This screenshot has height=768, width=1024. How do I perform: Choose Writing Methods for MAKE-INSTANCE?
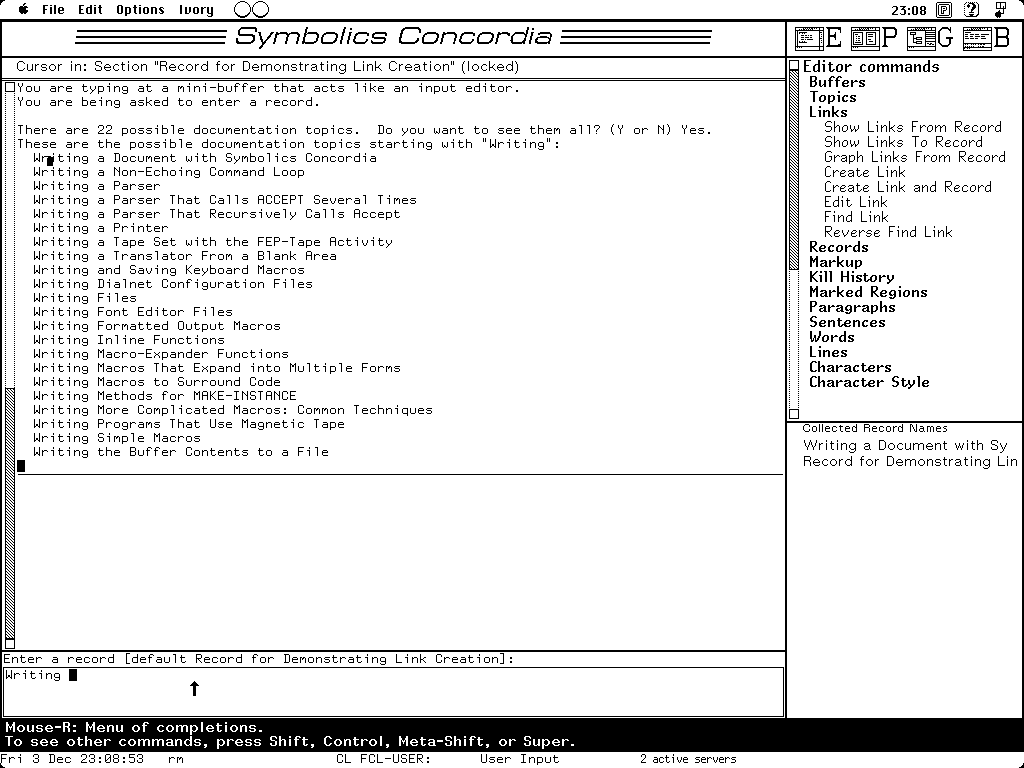coord(165,396)
